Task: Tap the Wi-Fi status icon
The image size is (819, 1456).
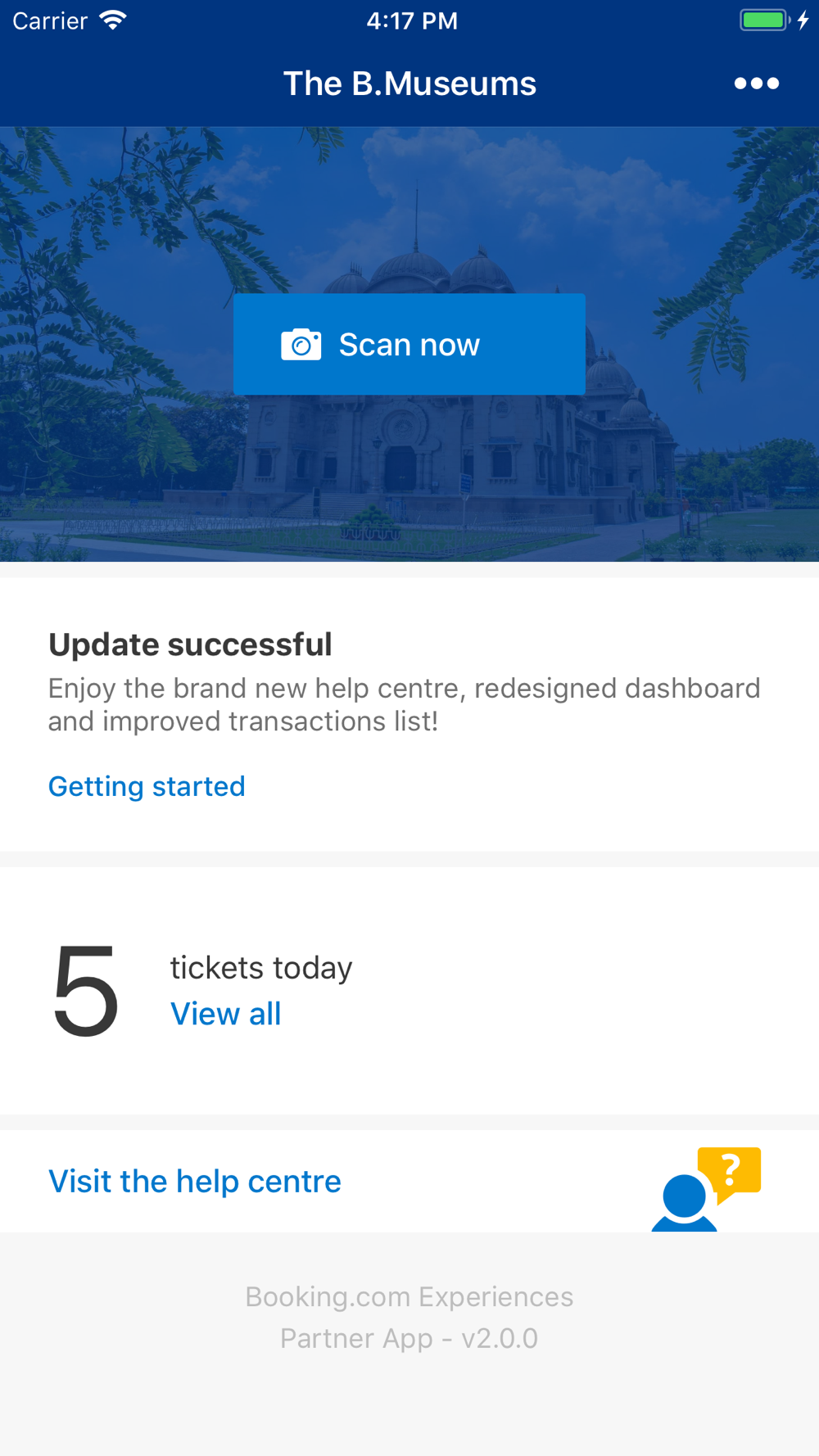Action: pos(112,20)
